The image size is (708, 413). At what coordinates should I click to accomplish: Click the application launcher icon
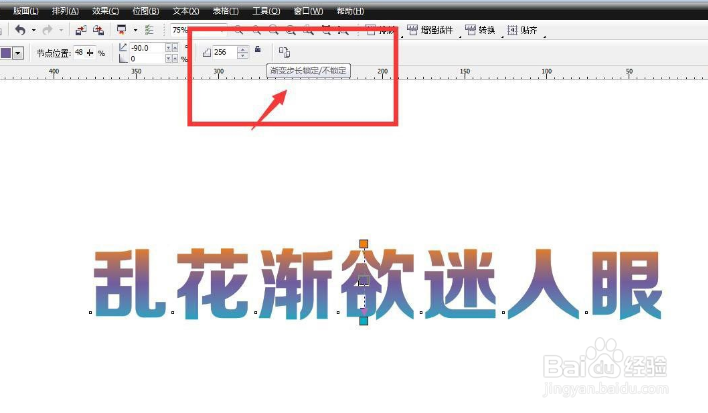tap(121, 30)
